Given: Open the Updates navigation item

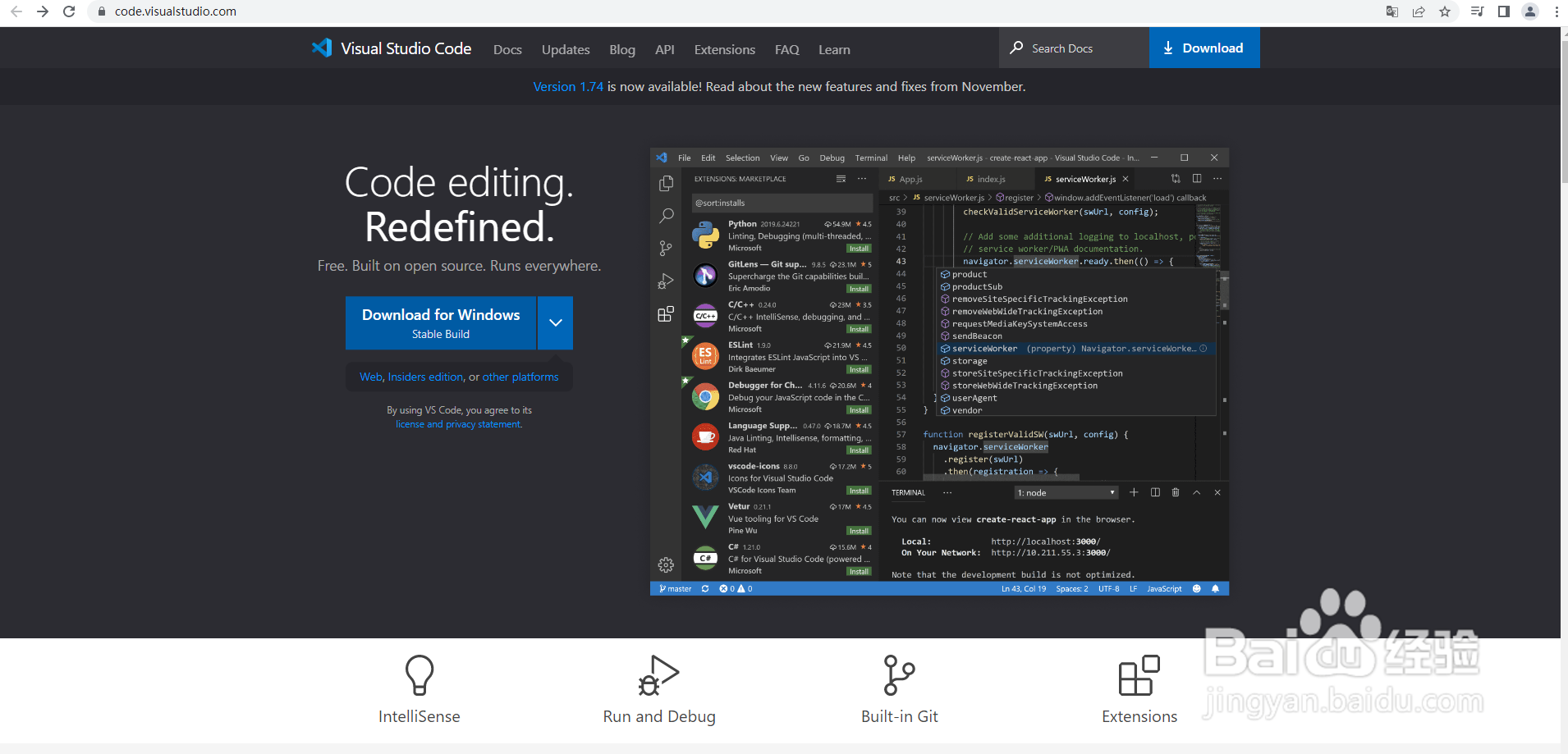Looking at the screenshot, I should 566,49.
